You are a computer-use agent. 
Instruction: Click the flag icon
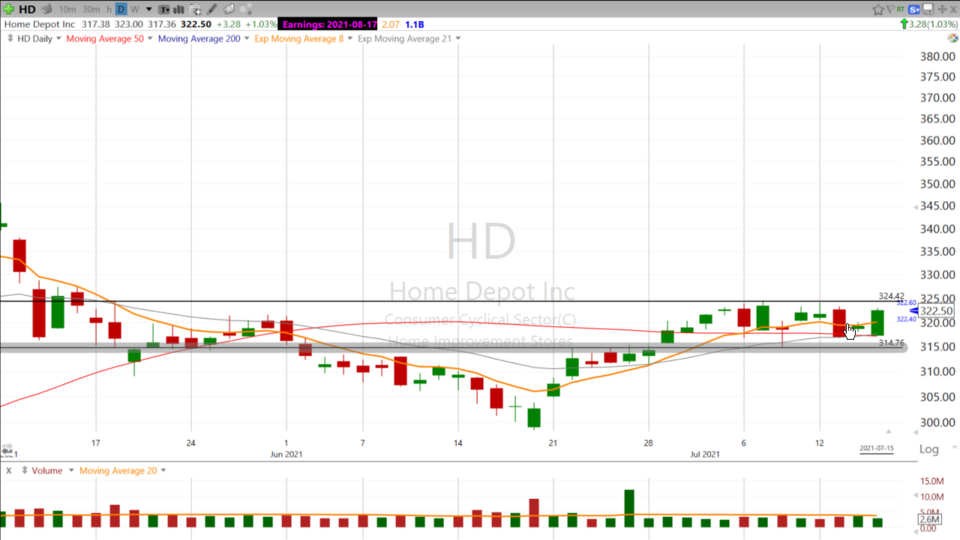point(890,9)
